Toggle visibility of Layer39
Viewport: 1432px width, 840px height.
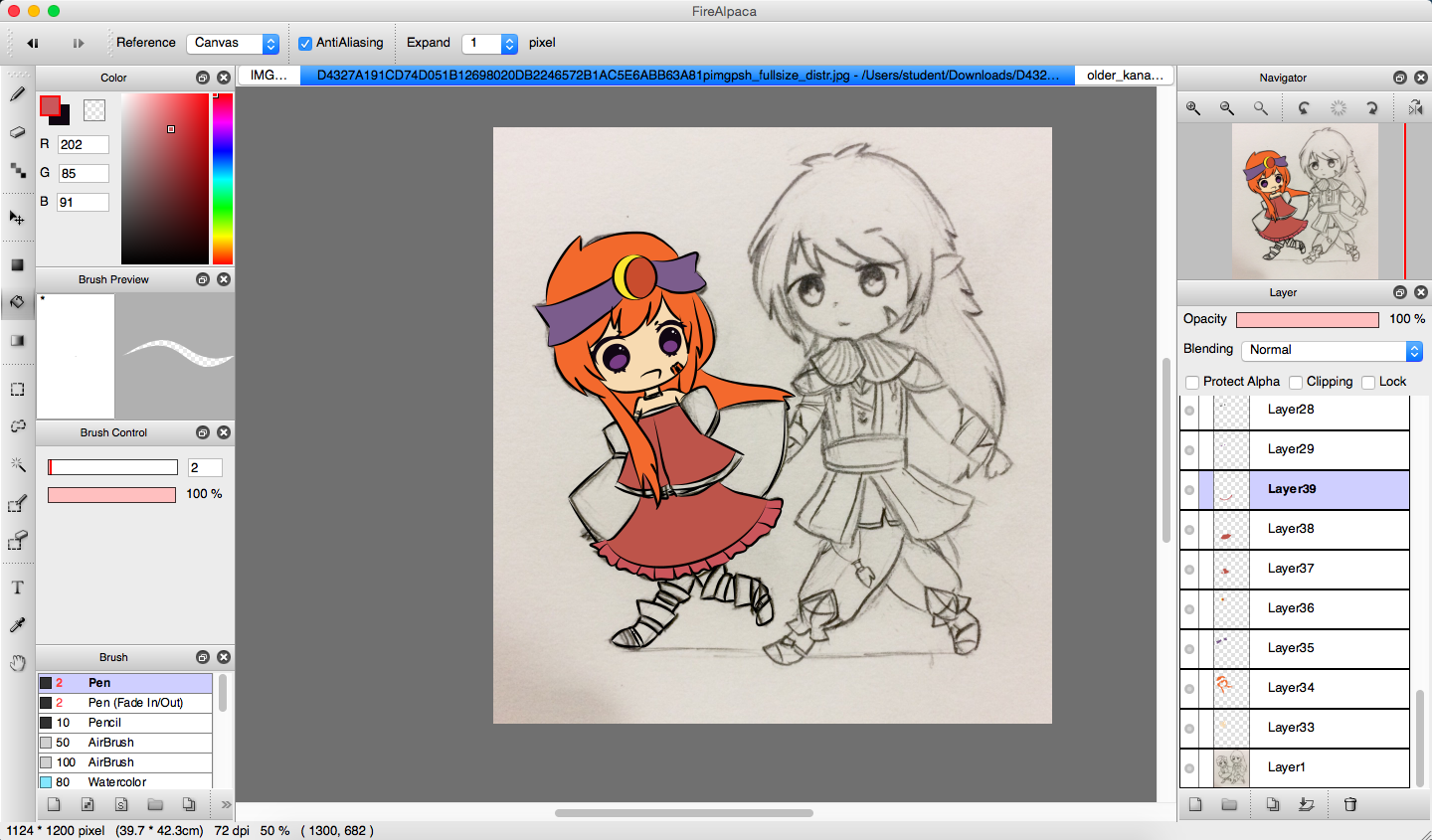coord(1189,490)
